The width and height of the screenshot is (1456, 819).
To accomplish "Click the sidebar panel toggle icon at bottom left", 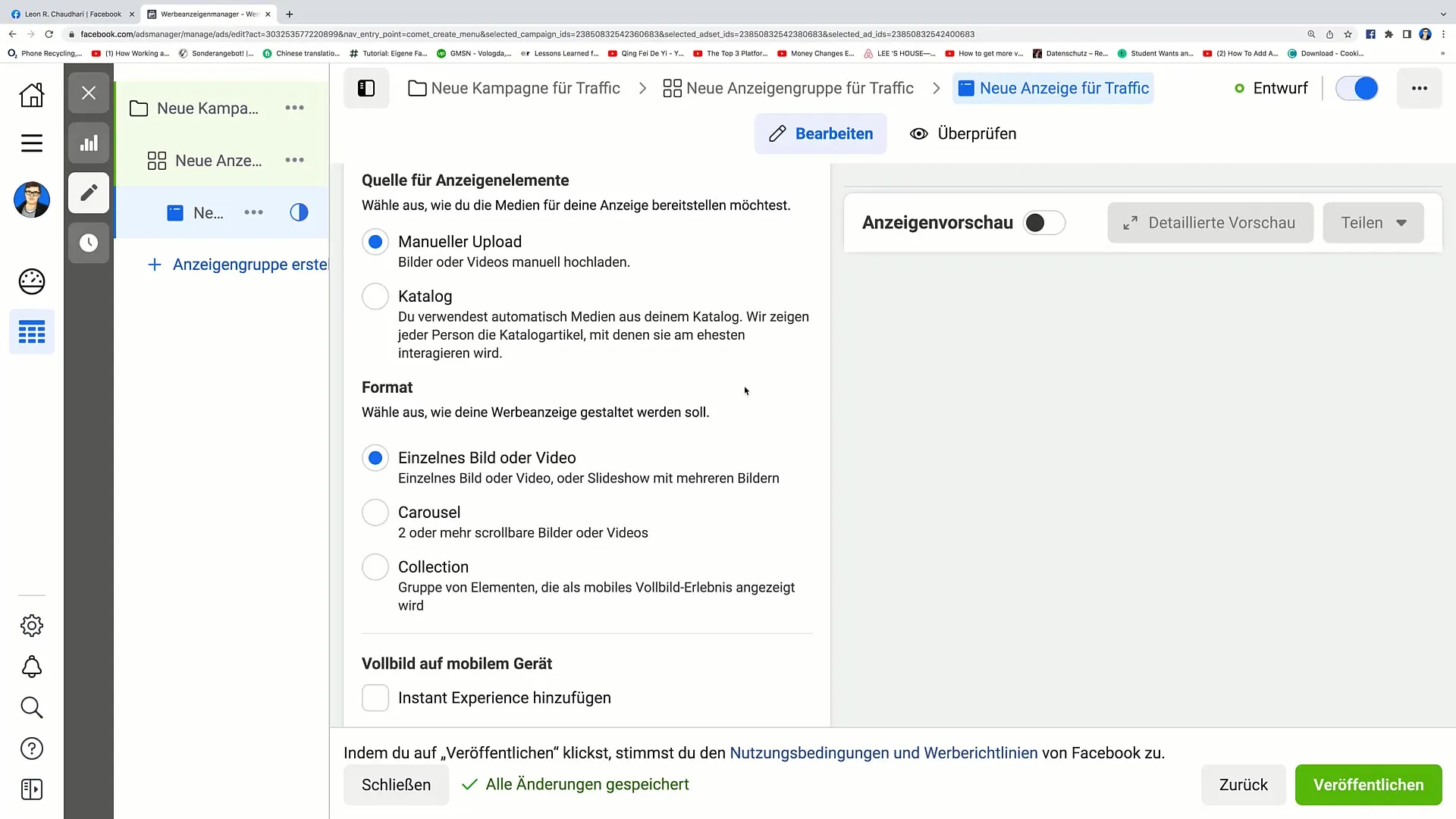I will pos(32,789).
